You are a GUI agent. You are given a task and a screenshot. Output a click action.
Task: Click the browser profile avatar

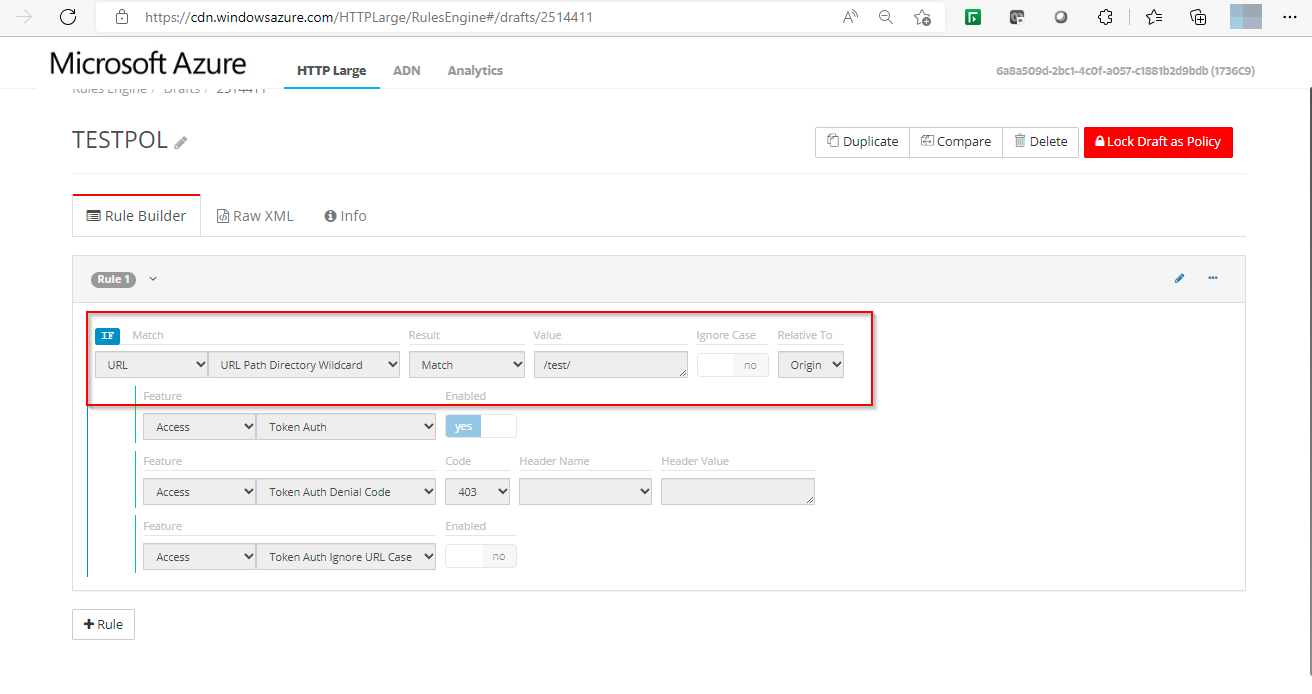pos(1245,17)
